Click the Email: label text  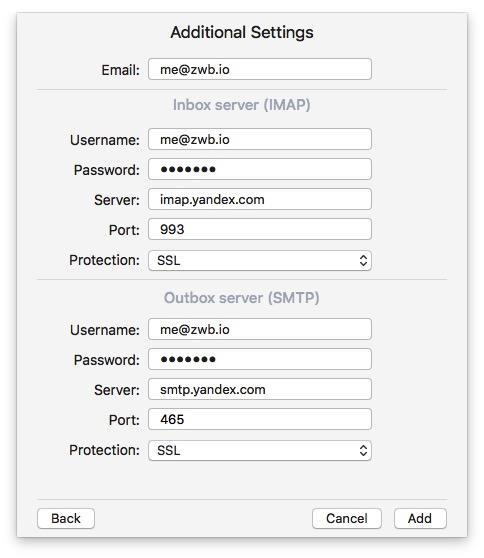pyautogui.click(x=121, y=70)
